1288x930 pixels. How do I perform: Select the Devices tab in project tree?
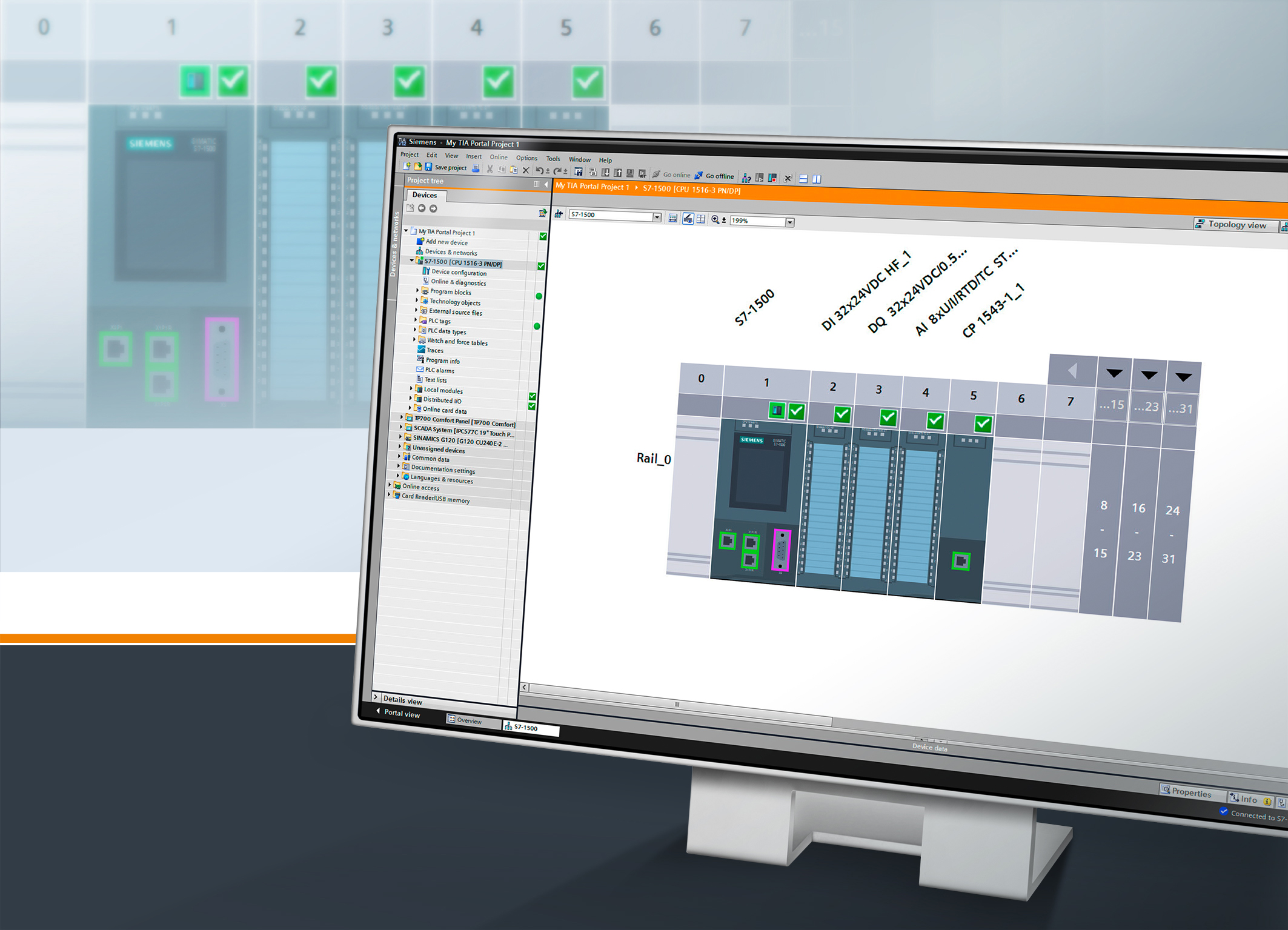(x=424, y=195)
